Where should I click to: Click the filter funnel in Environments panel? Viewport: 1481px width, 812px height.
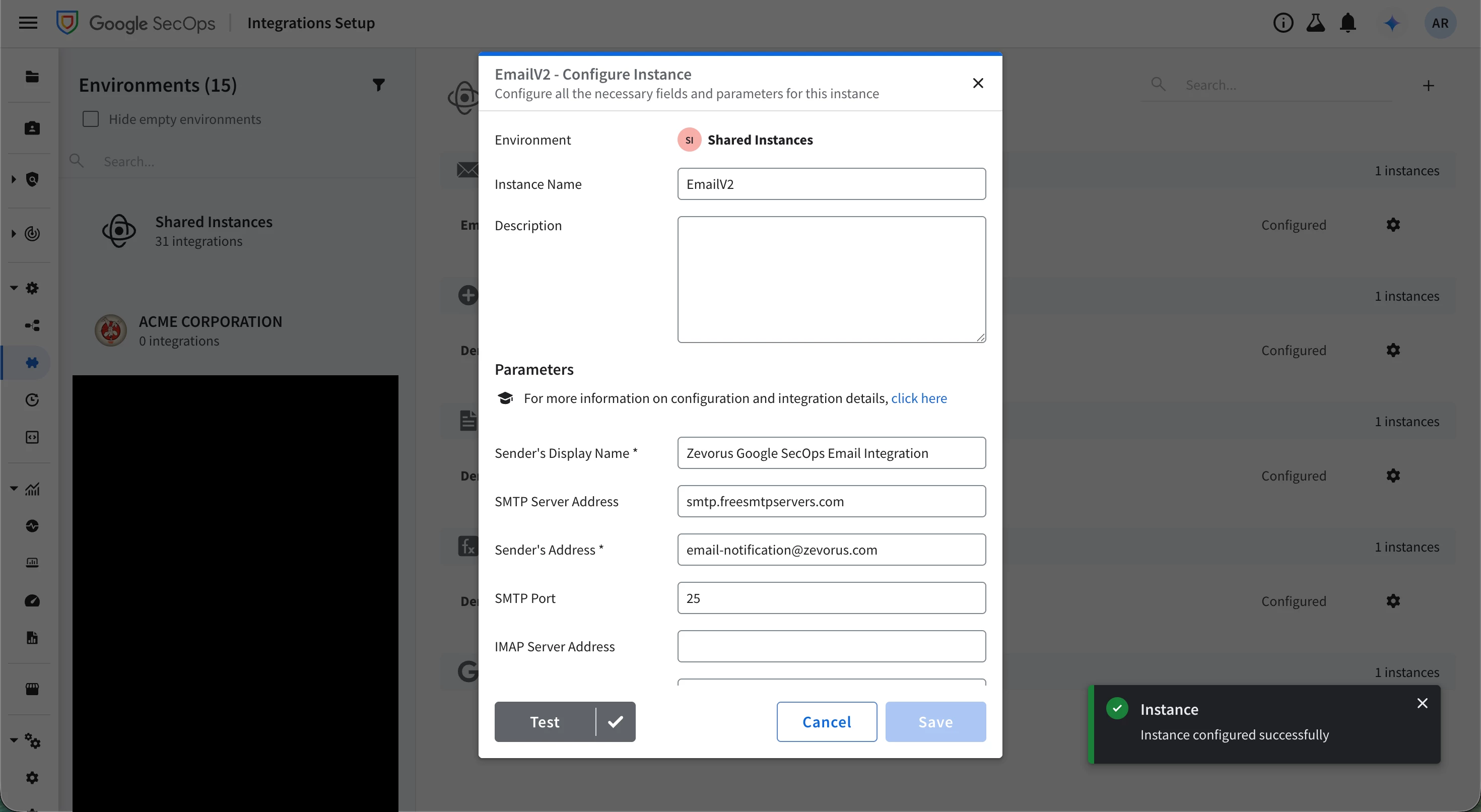tap(378, 85)
